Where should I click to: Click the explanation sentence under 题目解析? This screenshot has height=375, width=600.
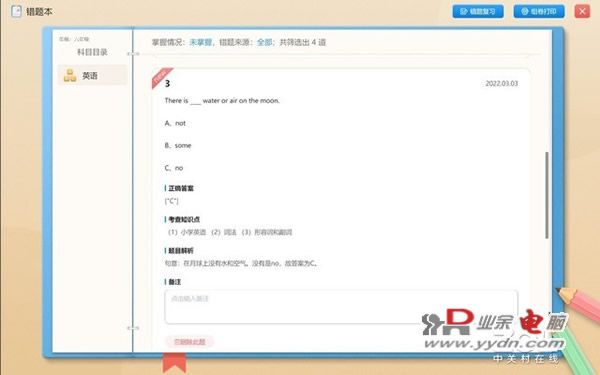[241, 263]
